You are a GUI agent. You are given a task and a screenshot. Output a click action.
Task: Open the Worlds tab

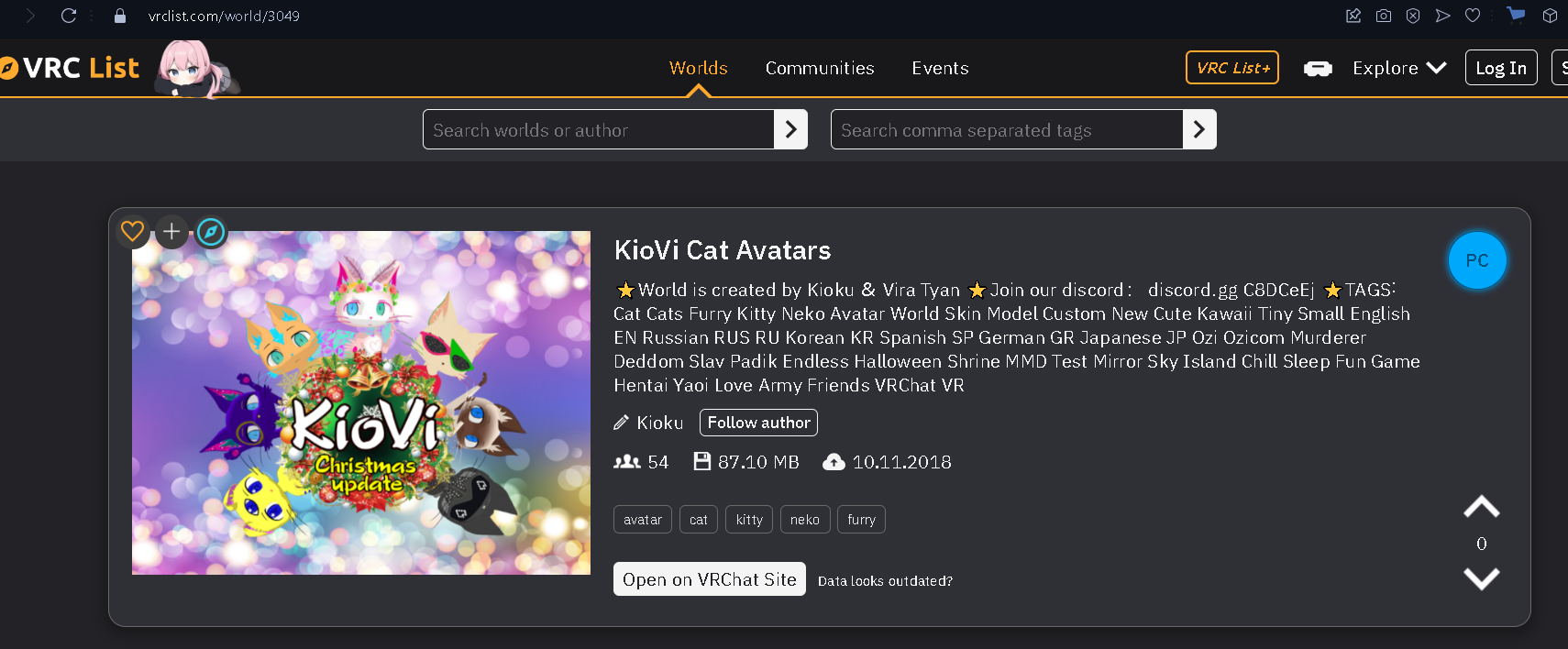[699, 68]
